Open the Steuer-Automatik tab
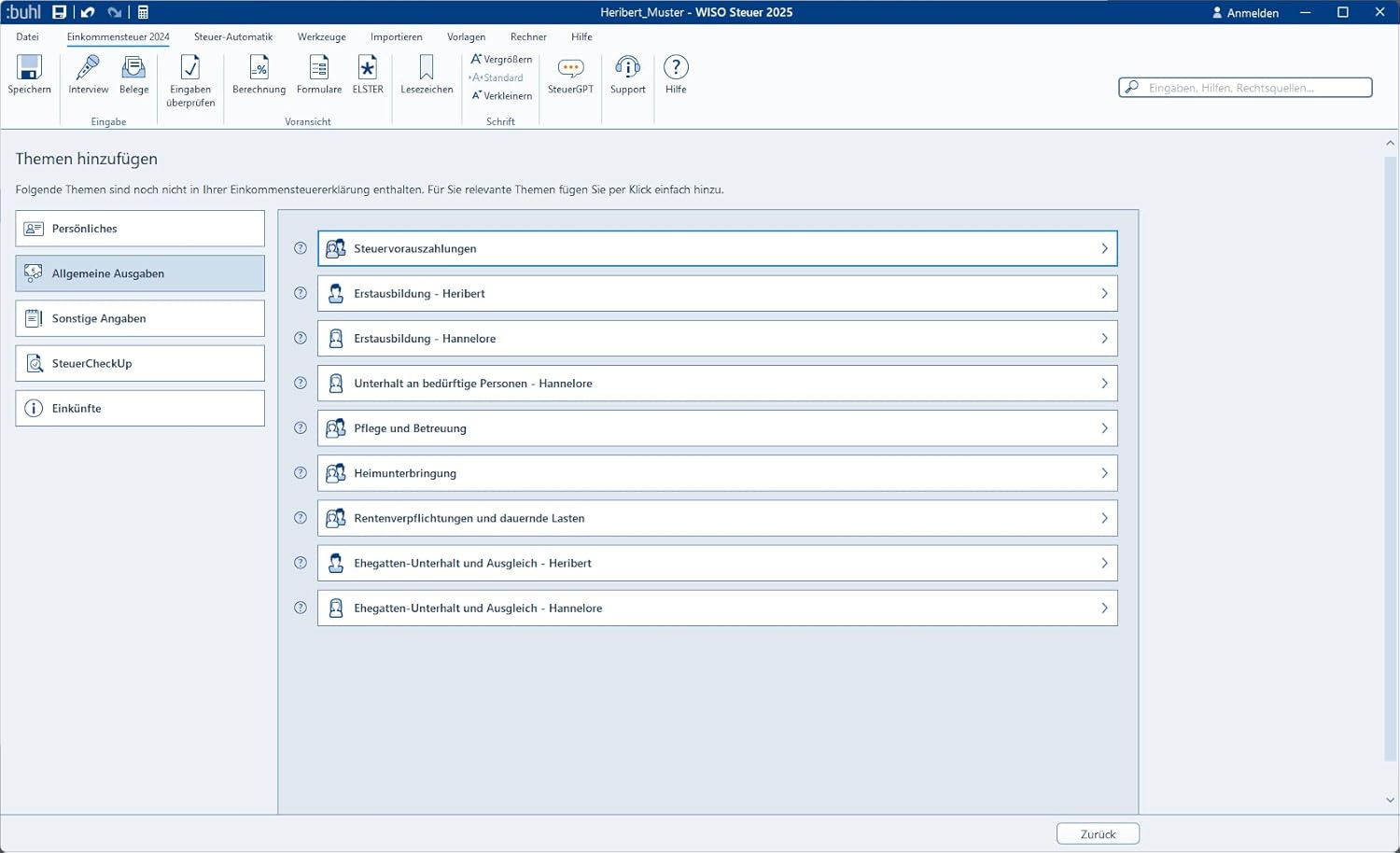 233,36
